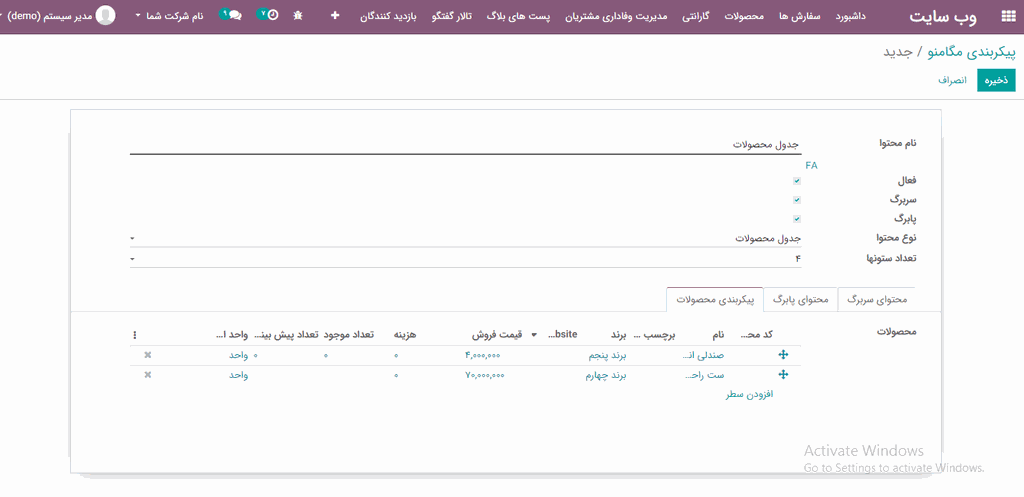Screen dimensions: 1024x497
Task: Open مدیریت وفاداری مشتریان menu
Action: pyautogui.click(x=618, y=14)
